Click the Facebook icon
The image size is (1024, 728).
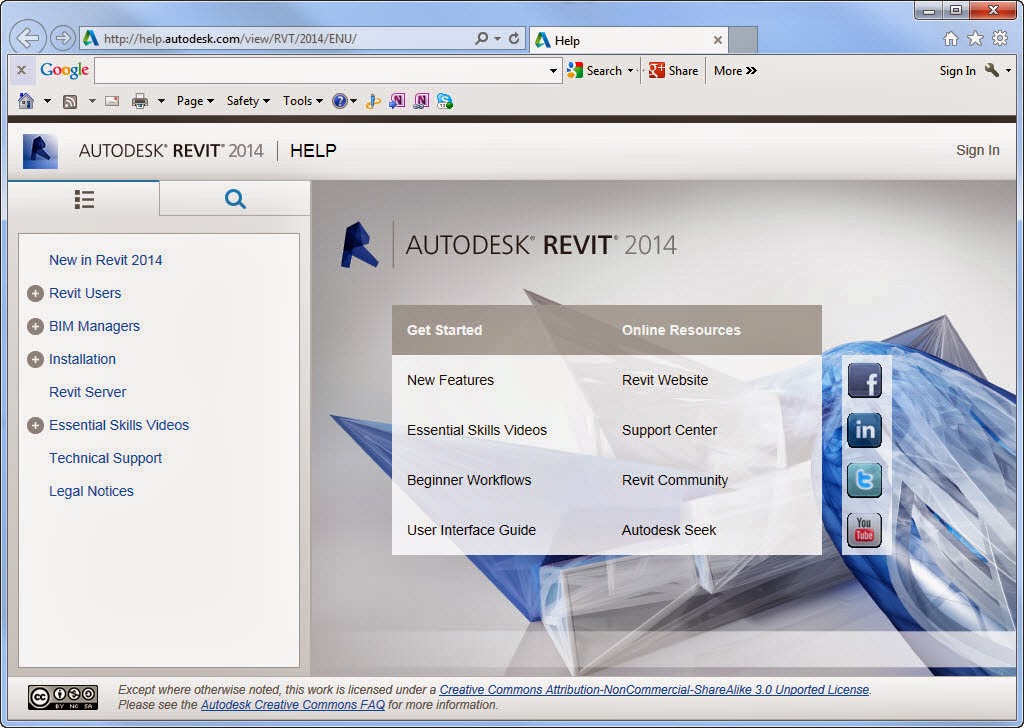(x=863, y=380)
